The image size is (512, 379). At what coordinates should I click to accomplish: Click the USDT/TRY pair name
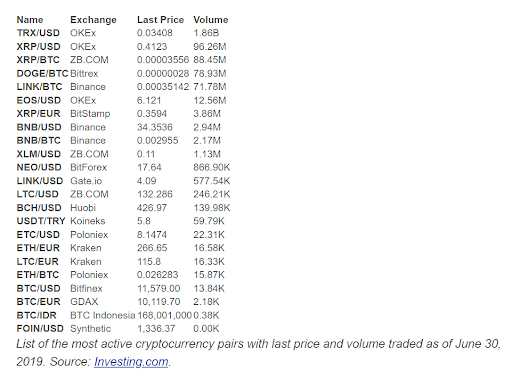point(41,221)
